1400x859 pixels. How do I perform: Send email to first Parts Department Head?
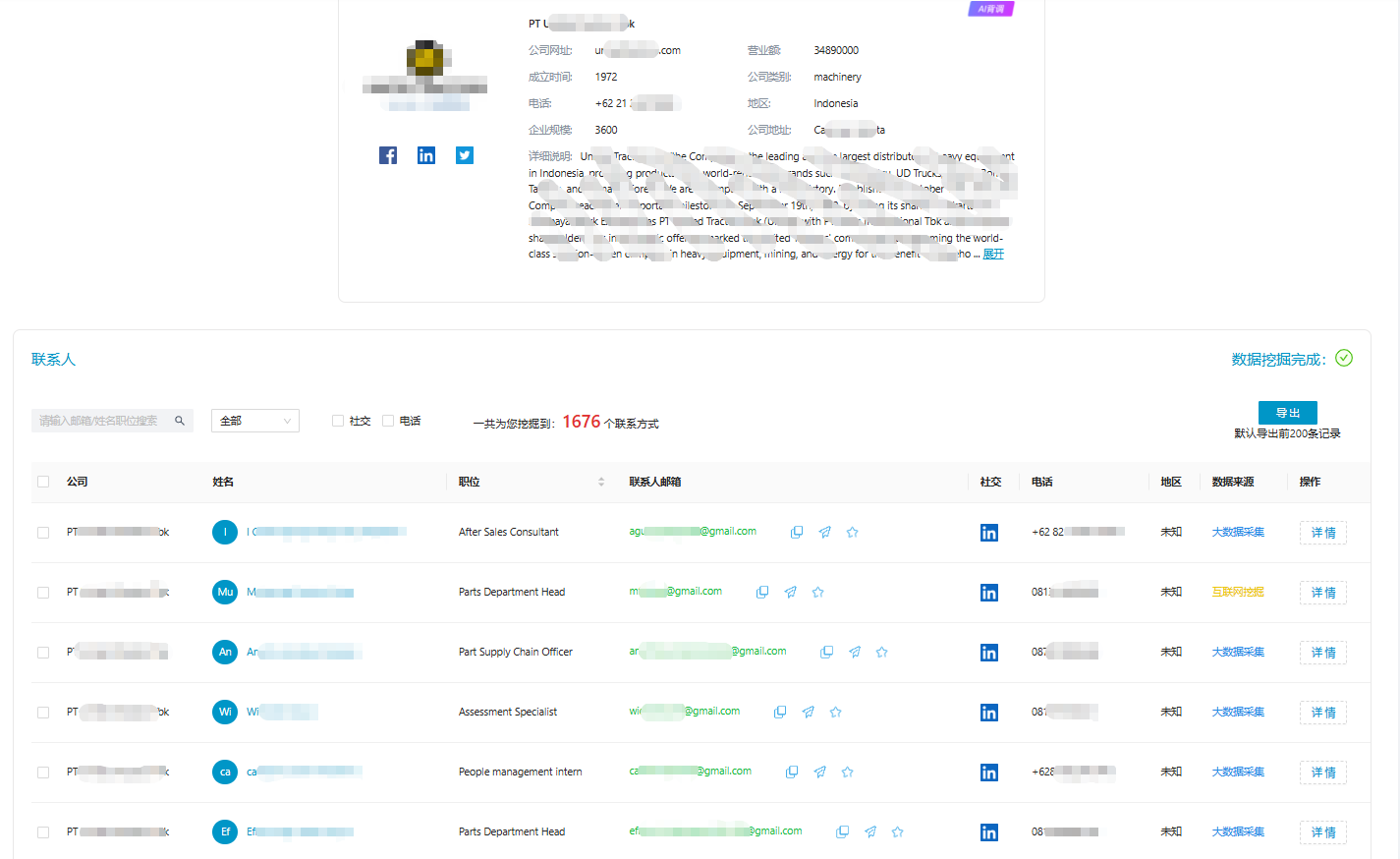pyautogui.click(x=790, y=592)
